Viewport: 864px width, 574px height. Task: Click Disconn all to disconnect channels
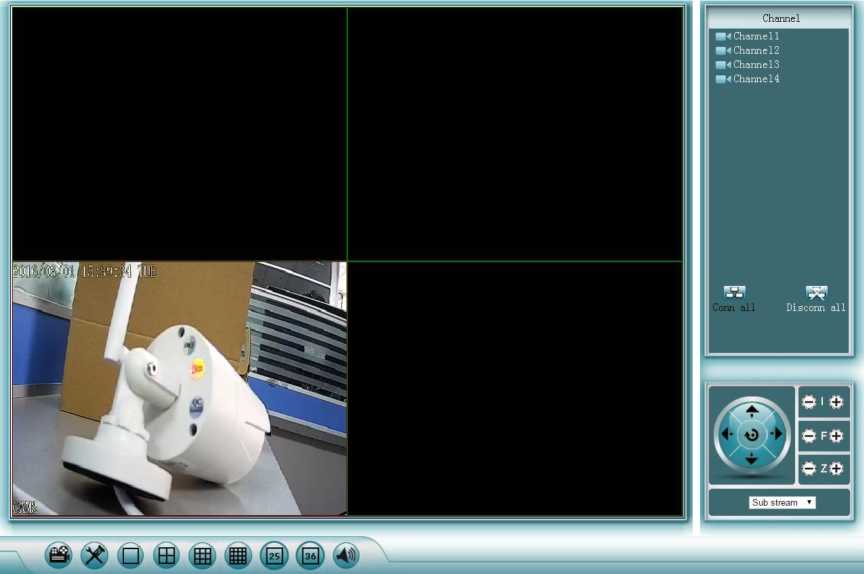(x=816, y=298)
